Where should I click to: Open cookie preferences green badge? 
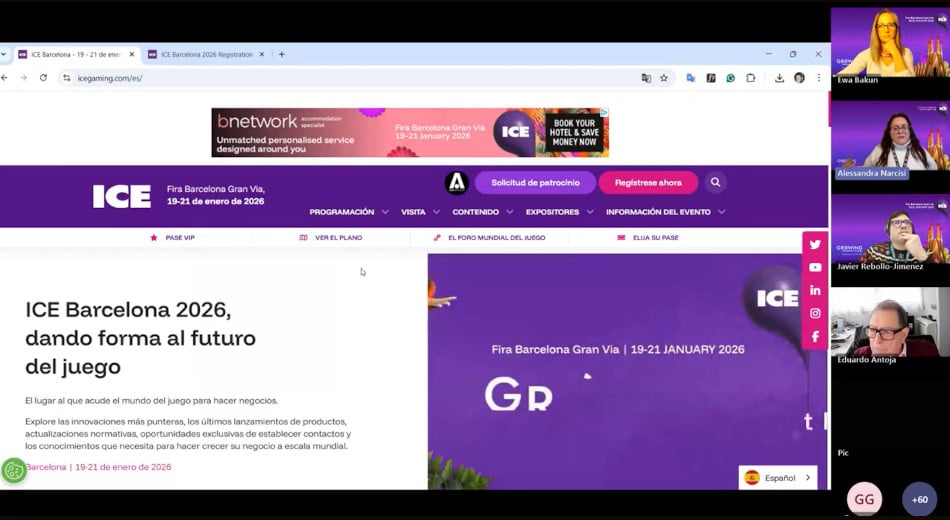tap(14, 470)
